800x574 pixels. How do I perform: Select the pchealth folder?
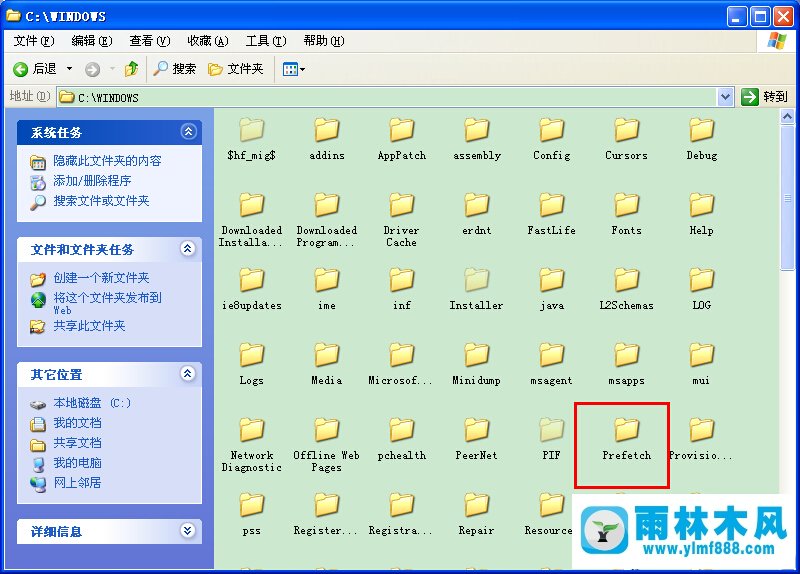tap(402, 439)
